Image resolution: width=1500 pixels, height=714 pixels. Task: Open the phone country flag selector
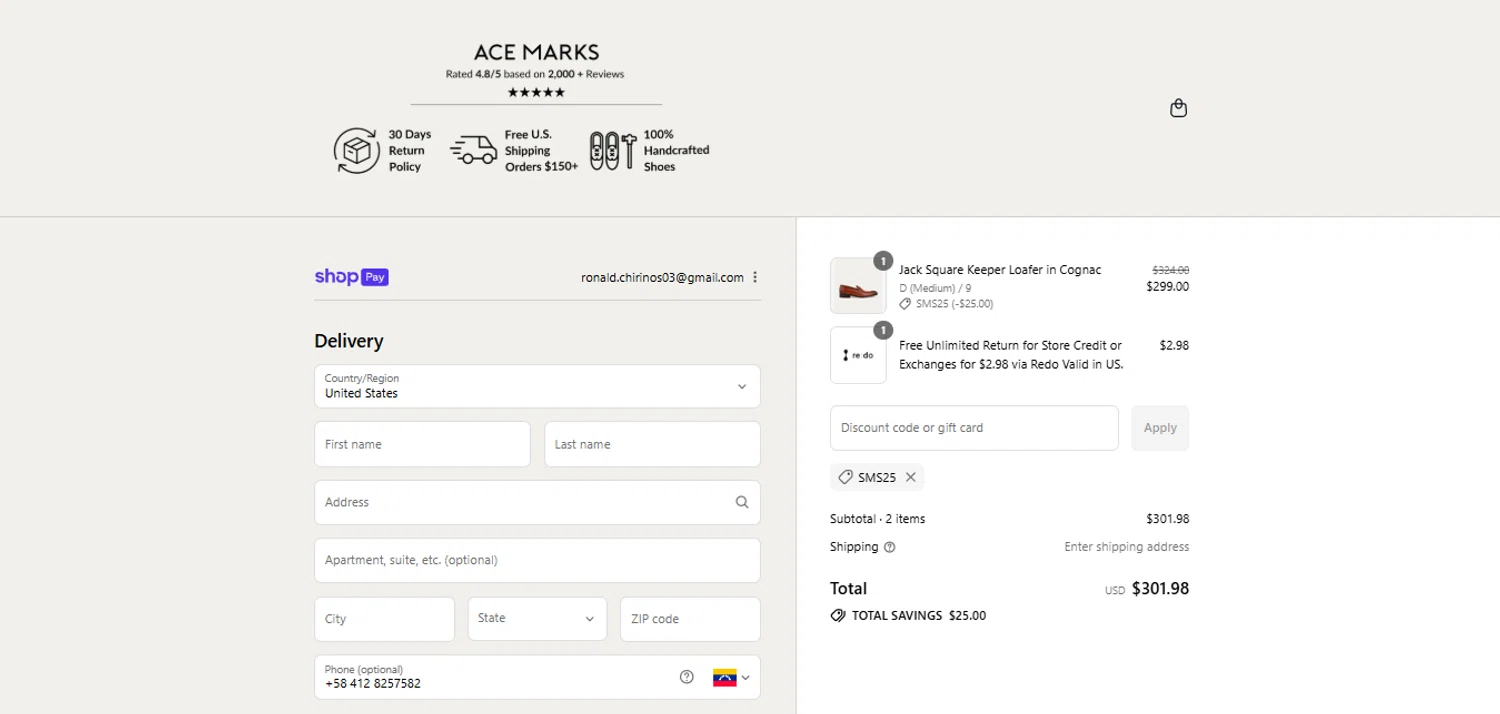[731, 677]
